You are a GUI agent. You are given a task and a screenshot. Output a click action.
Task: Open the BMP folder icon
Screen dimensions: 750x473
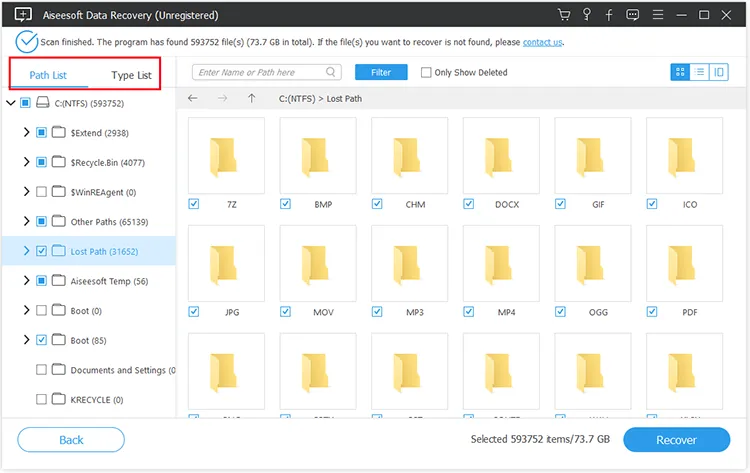318,155
